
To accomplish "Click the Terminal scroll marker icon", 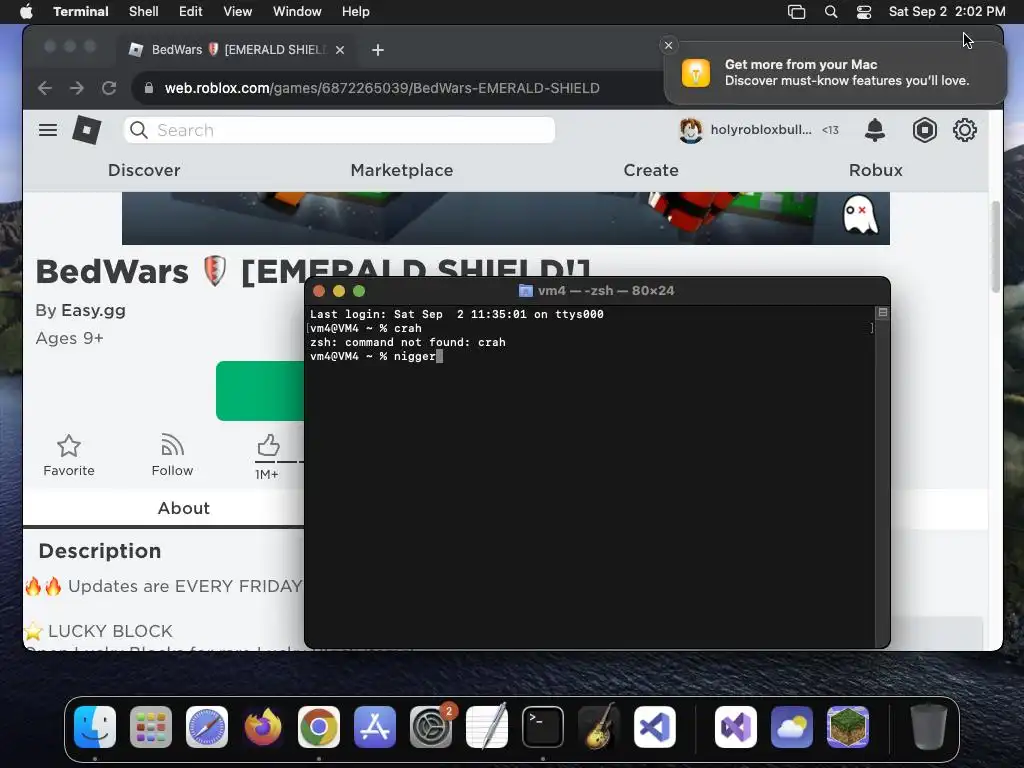I will (882, 313).
